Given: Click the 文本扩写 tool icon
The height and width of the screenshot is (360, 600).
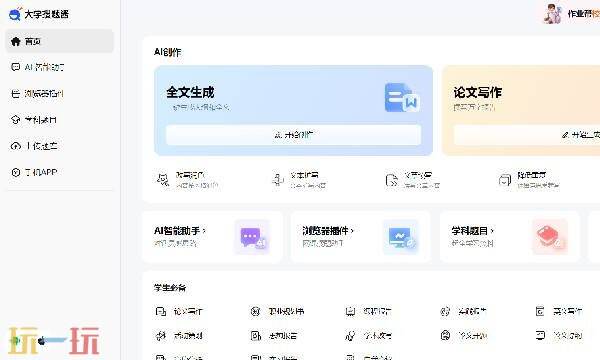Looking at the screenshot, I should tap(277, 180).
